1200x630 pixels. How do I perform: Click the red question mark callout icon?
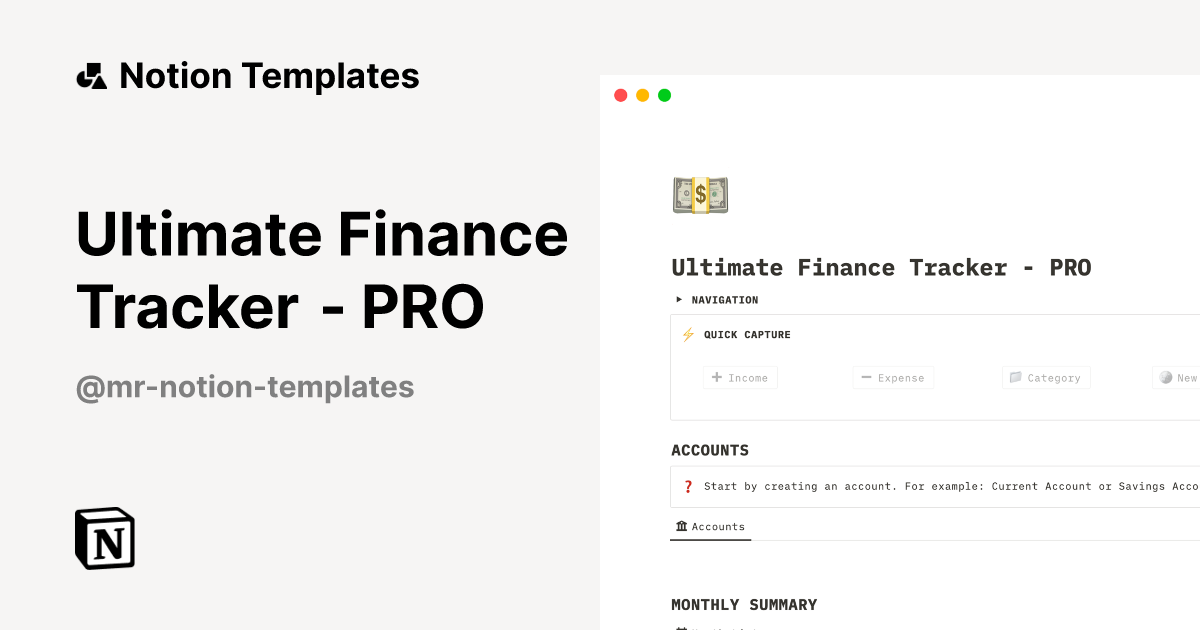[x=687, y=486]
